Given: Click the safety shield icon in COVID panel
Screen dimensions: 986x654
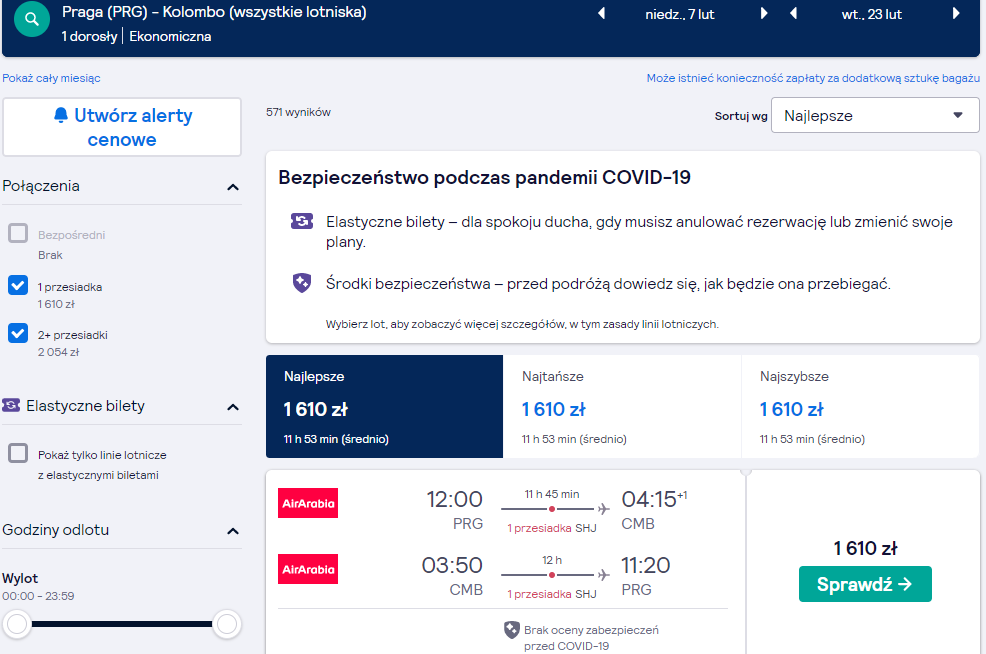Looking at the screenshot, I should tap(302, 283).
